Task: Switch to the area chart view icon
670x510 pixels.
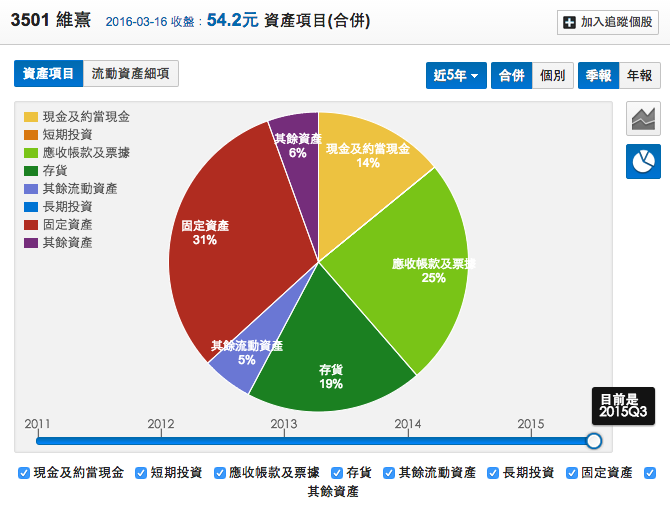Action: (x=643, y=119)
